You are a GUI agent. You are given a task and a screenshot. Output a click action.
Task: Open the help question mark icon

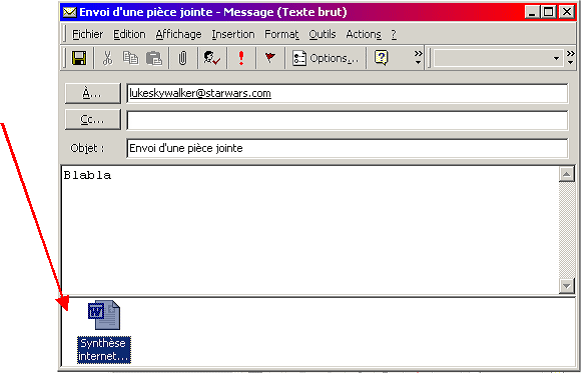click(381, 58)
